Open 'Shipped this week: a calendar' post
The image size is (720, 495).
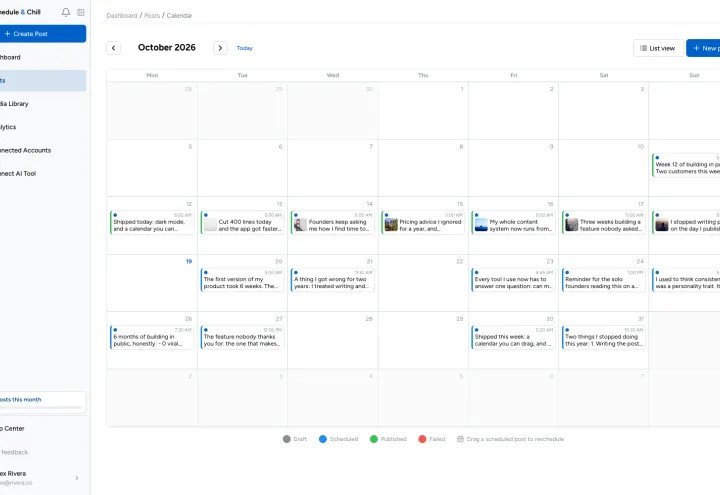pyautogui.click(x=513, y=337)
